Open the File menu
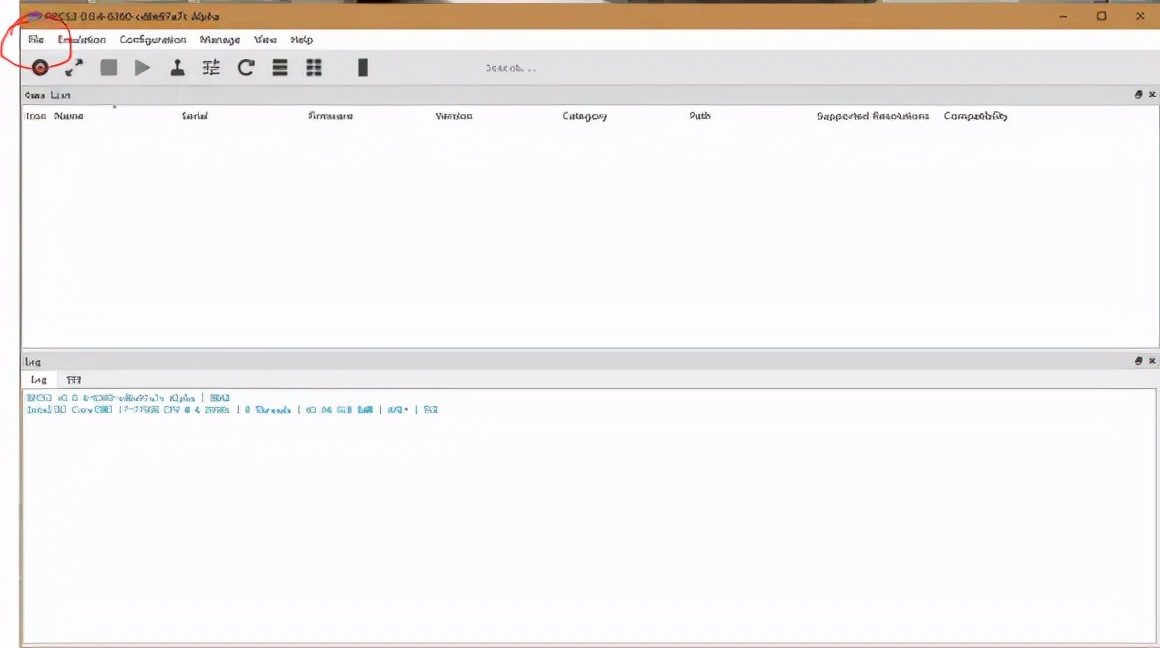 click(x=36, y=40)
